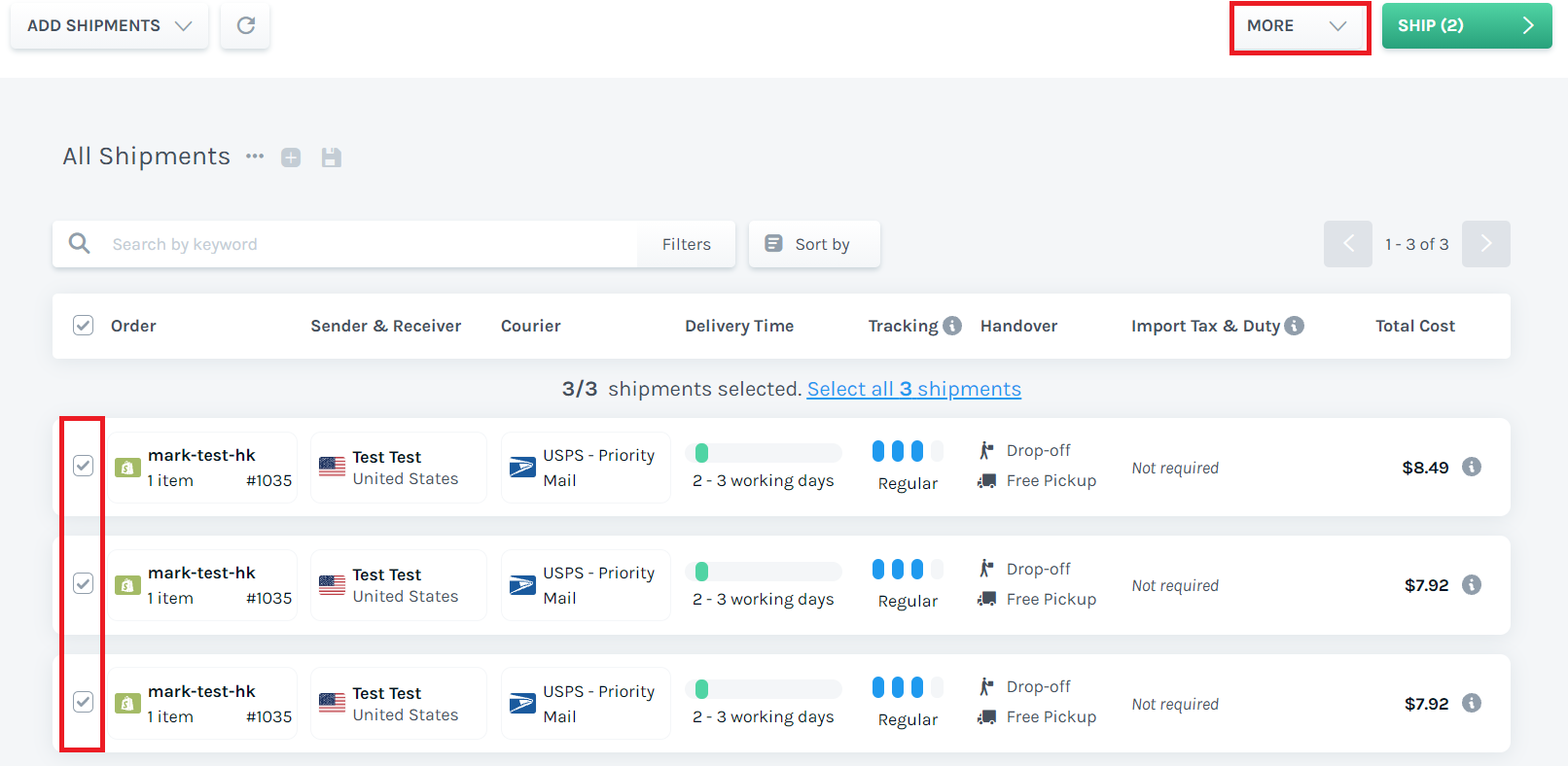Uncheck the third shipment row checkbox
1568x766 pixels.
click(84, 701)
